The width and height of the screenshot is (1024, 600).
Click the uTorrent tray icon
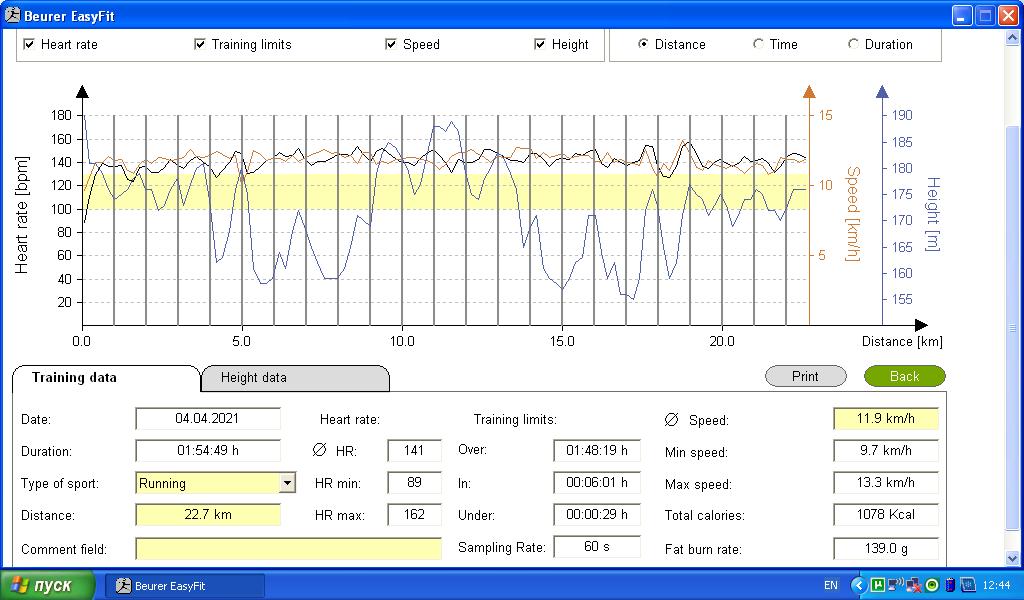click(x=878, y=585)
